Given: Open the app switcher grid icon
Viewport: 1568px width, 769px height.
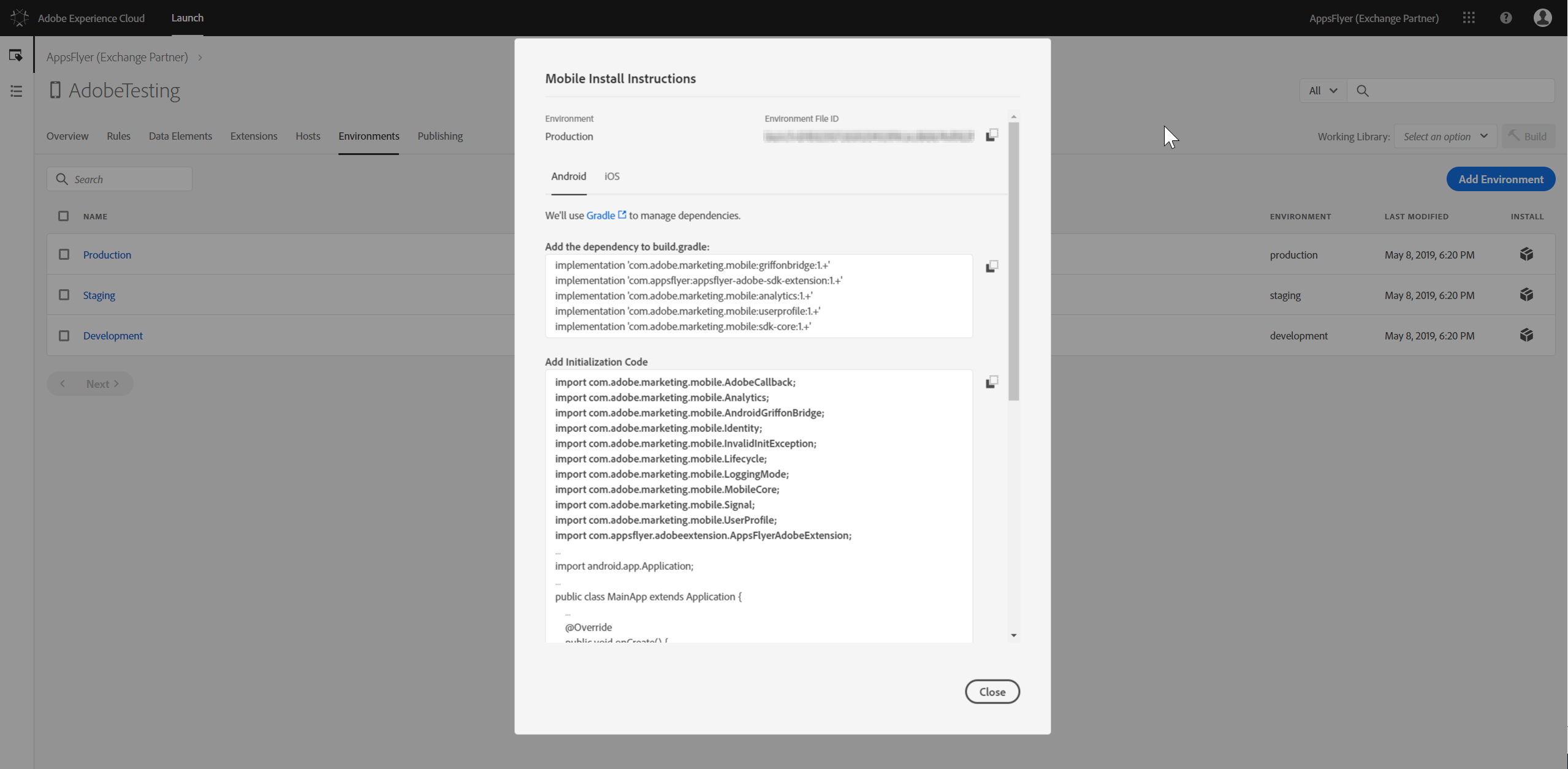Looking at the screenshot, I should [1468, 18].
